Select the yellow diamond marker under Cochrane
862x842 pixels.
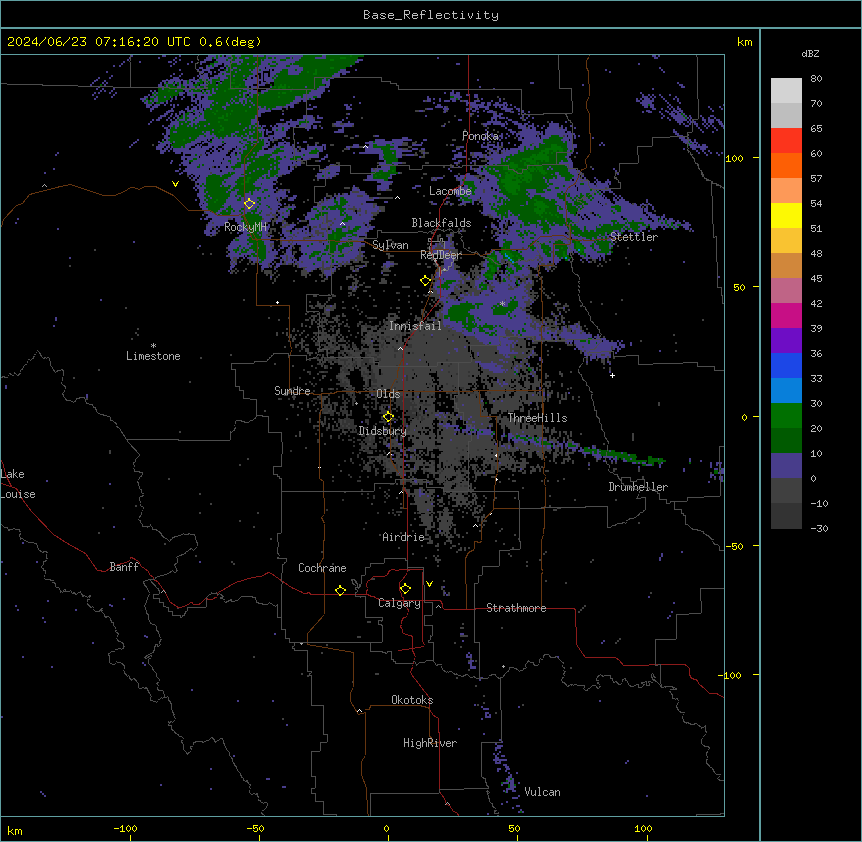(341, 590)
